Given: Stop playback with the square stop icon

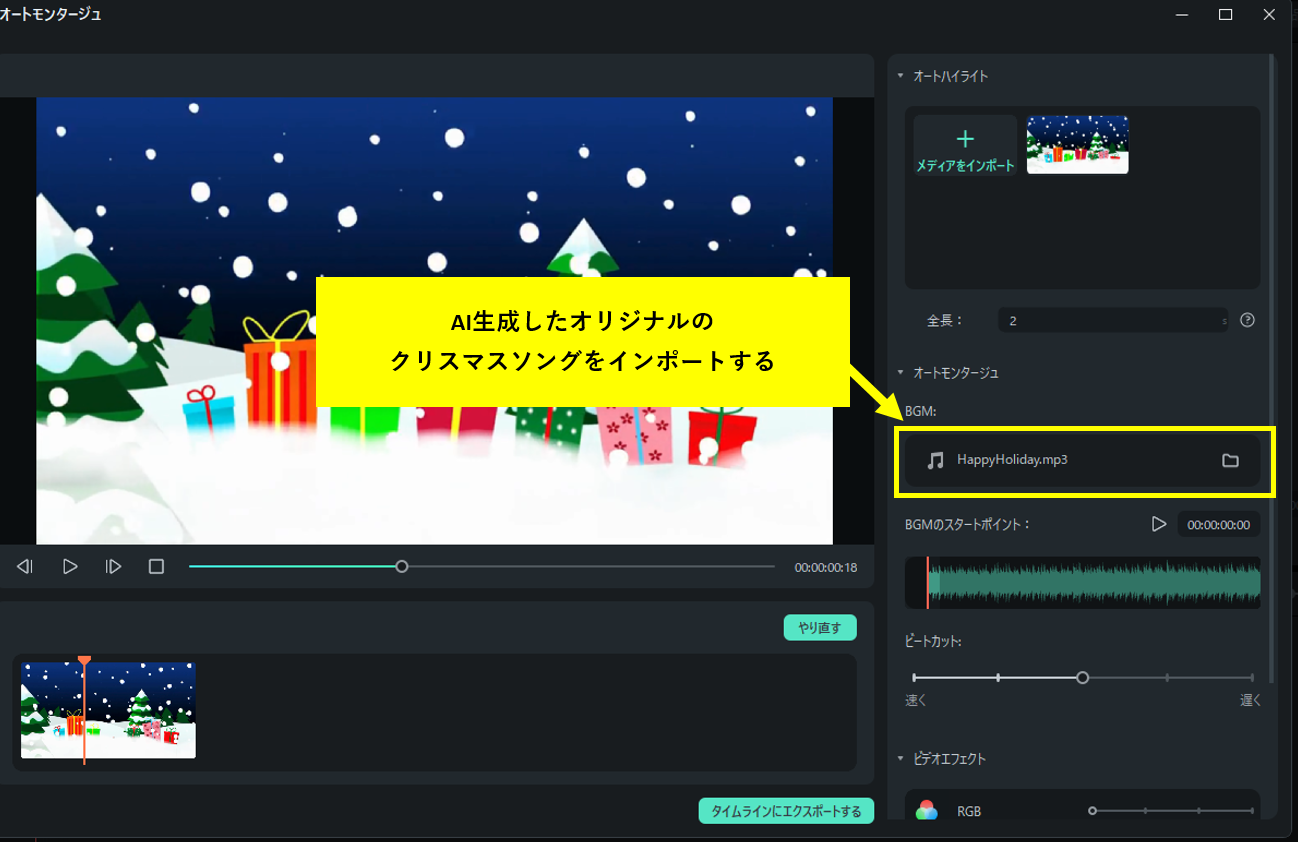Looking at the screenshot, I should (x=156, y=565).
